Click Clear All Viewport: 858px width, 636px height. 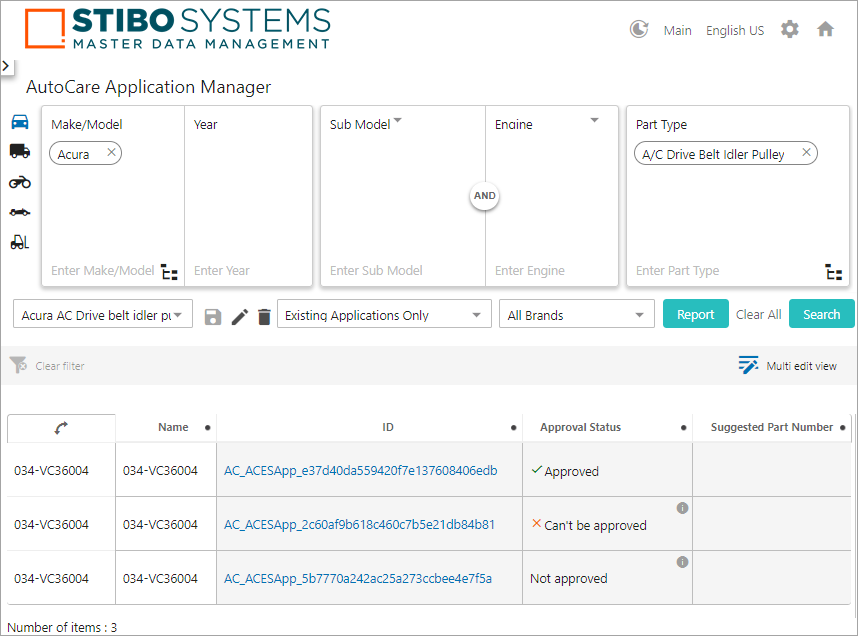758,315
